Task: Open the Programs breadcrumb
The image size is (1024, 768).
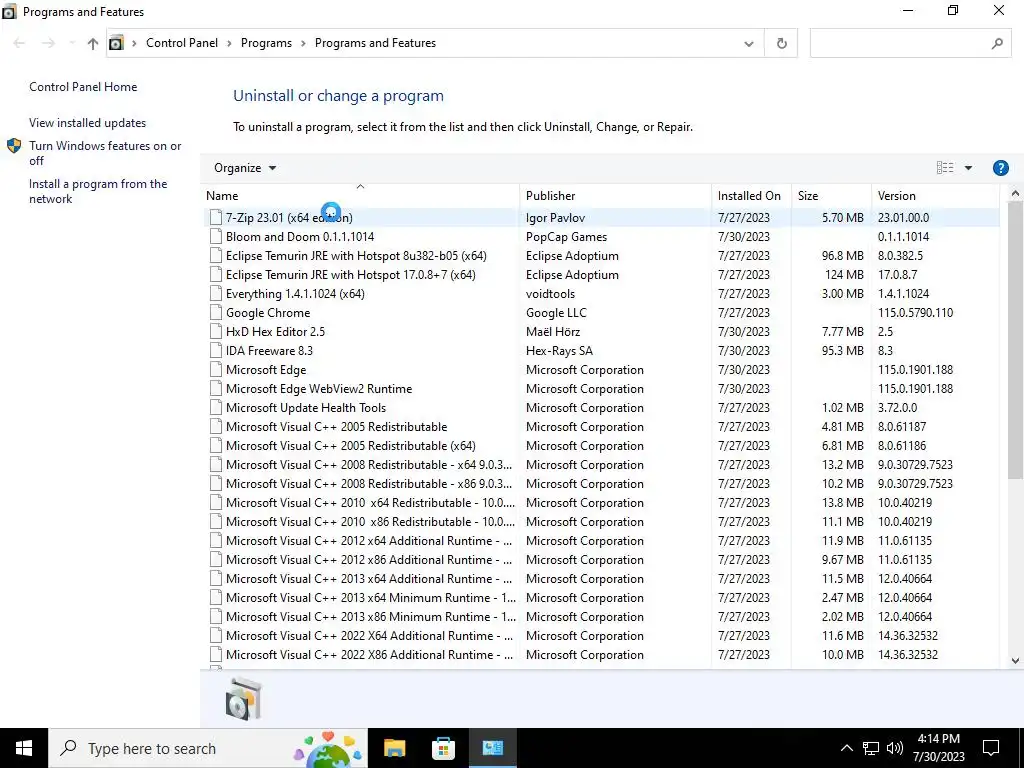Action: pos(266,43)
